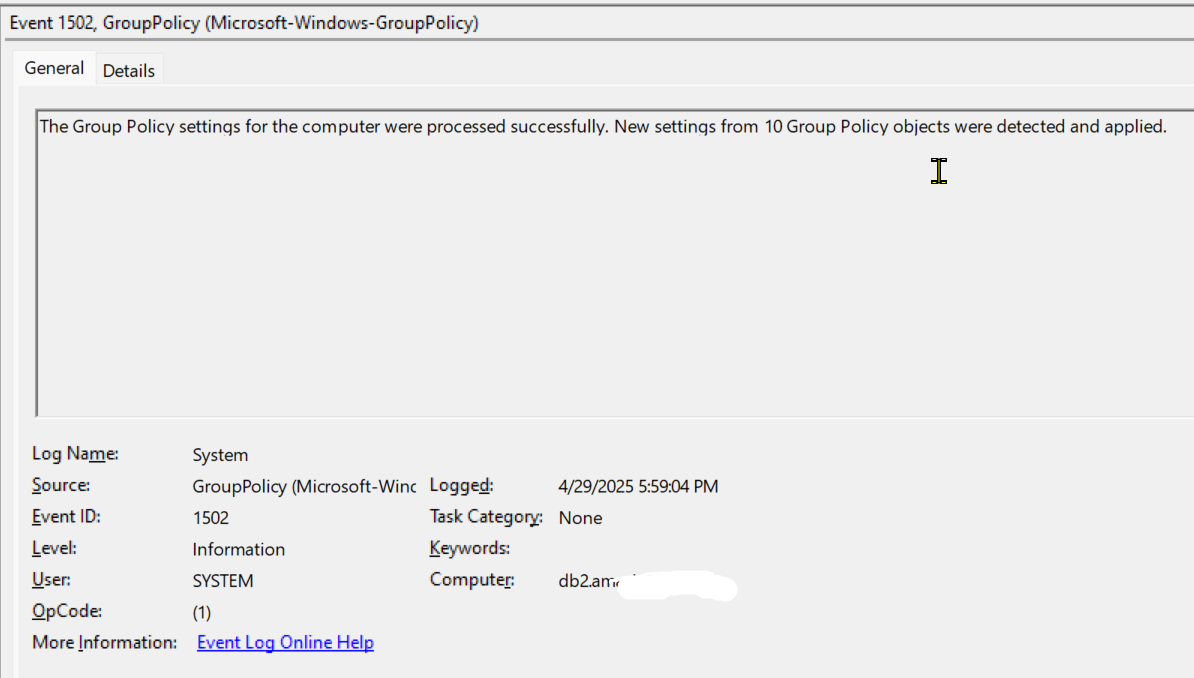Select the User value 'SYSTEM'
The image size is (1194, 678).
(x=223, y=580)
